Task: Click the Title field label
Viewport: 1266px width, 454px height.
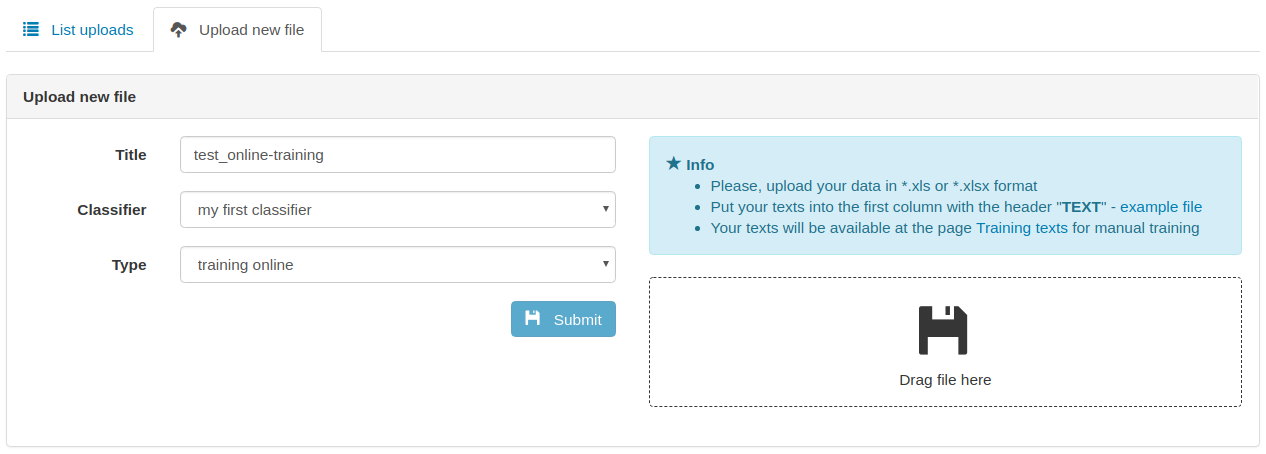Action: 131,155
